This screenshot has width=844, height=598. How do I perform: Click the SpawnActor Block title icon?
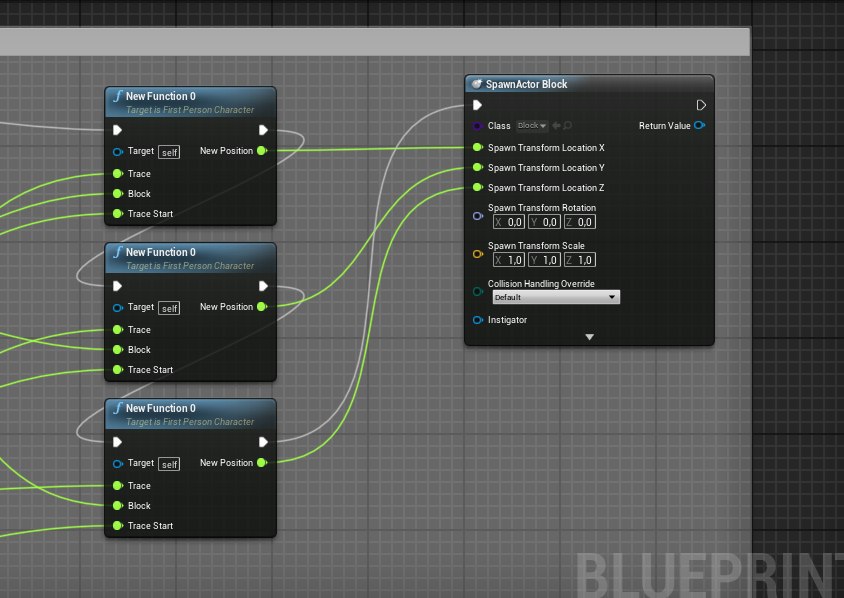(x=476, y=84)
